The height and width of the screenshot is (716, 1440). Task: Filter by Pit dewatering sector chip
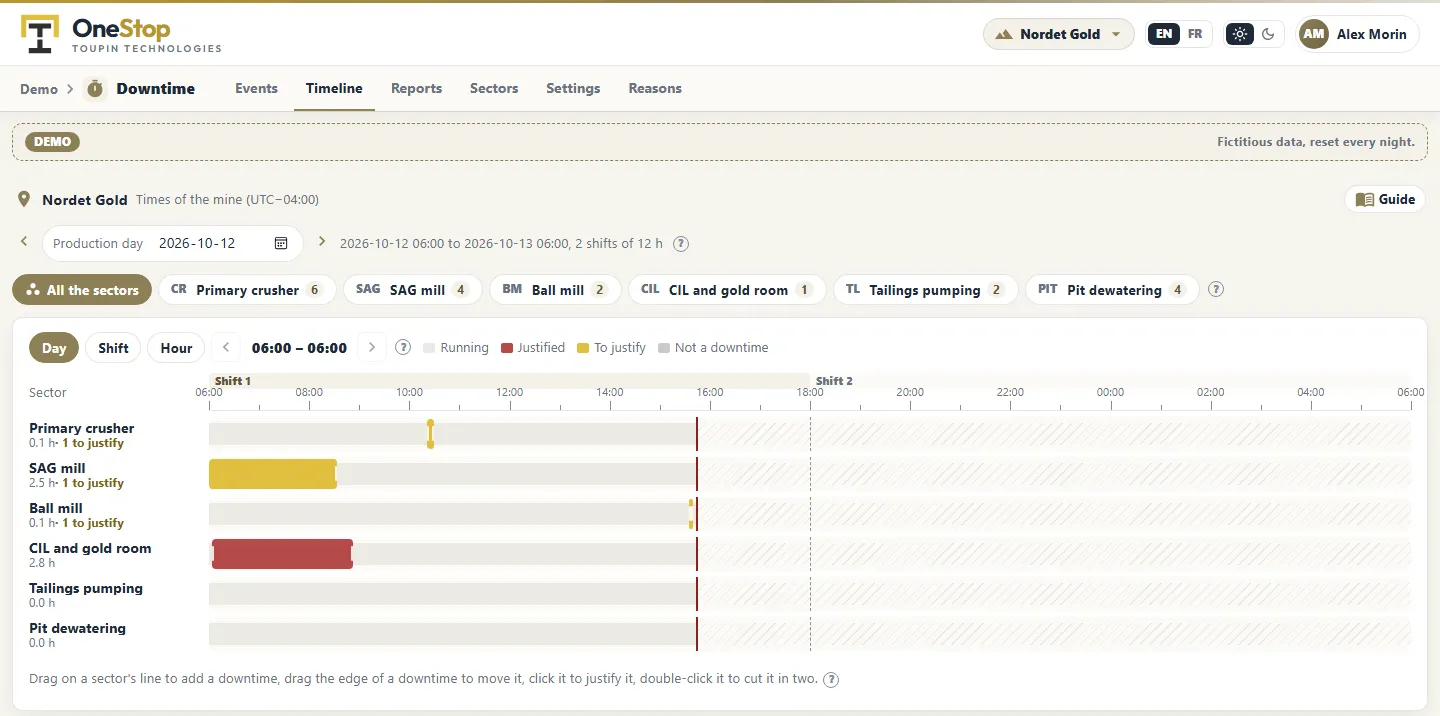[x=1112, y=290]
